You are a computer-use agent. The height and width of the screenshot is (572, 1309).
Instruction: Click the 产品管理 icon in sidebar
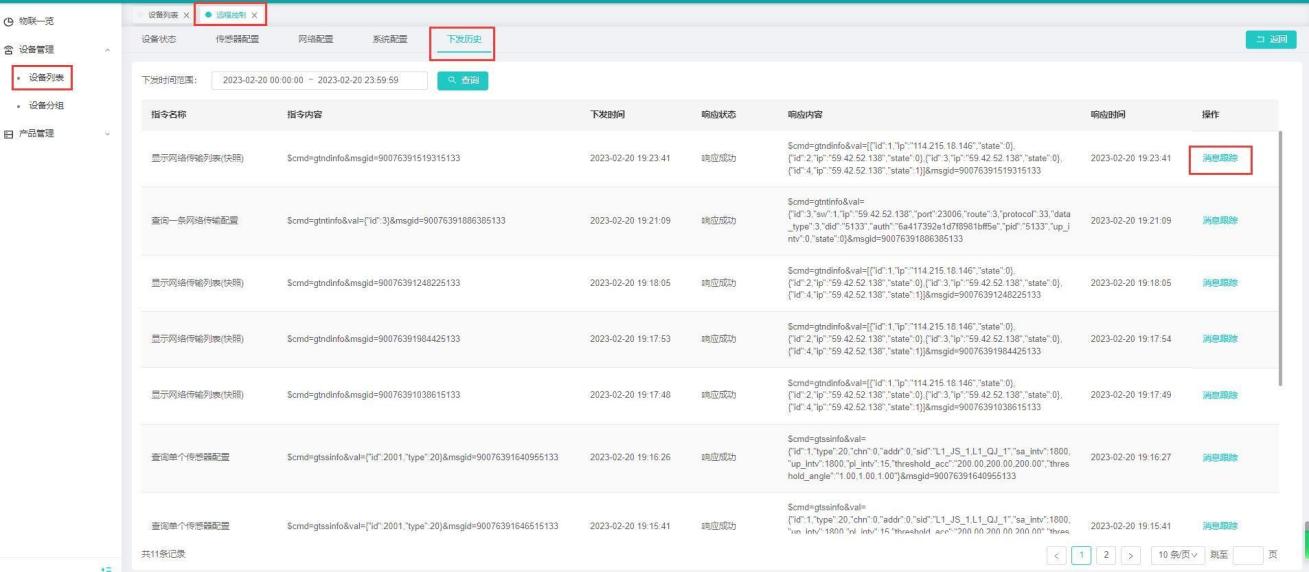(8, 134)
